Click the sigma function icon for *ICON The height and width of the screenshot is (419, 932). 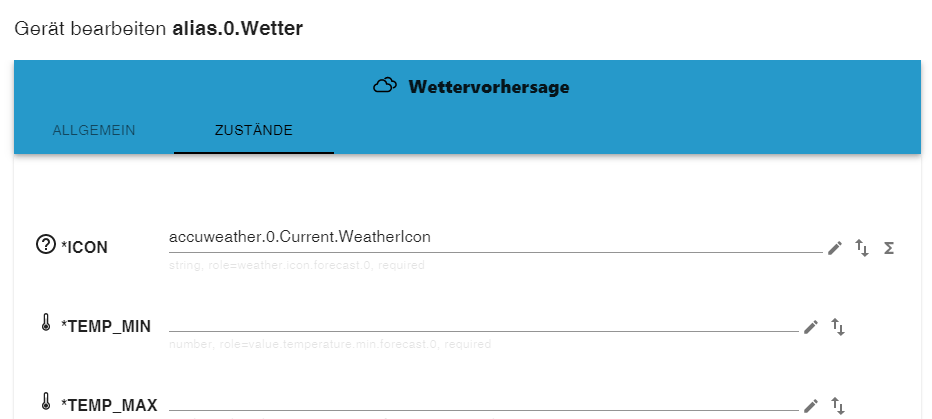click(x=888, y=248)
